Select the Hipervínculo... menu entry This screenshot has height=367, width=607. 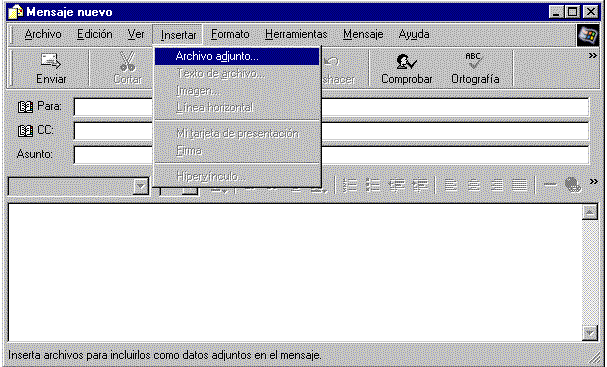coord(237,177)
